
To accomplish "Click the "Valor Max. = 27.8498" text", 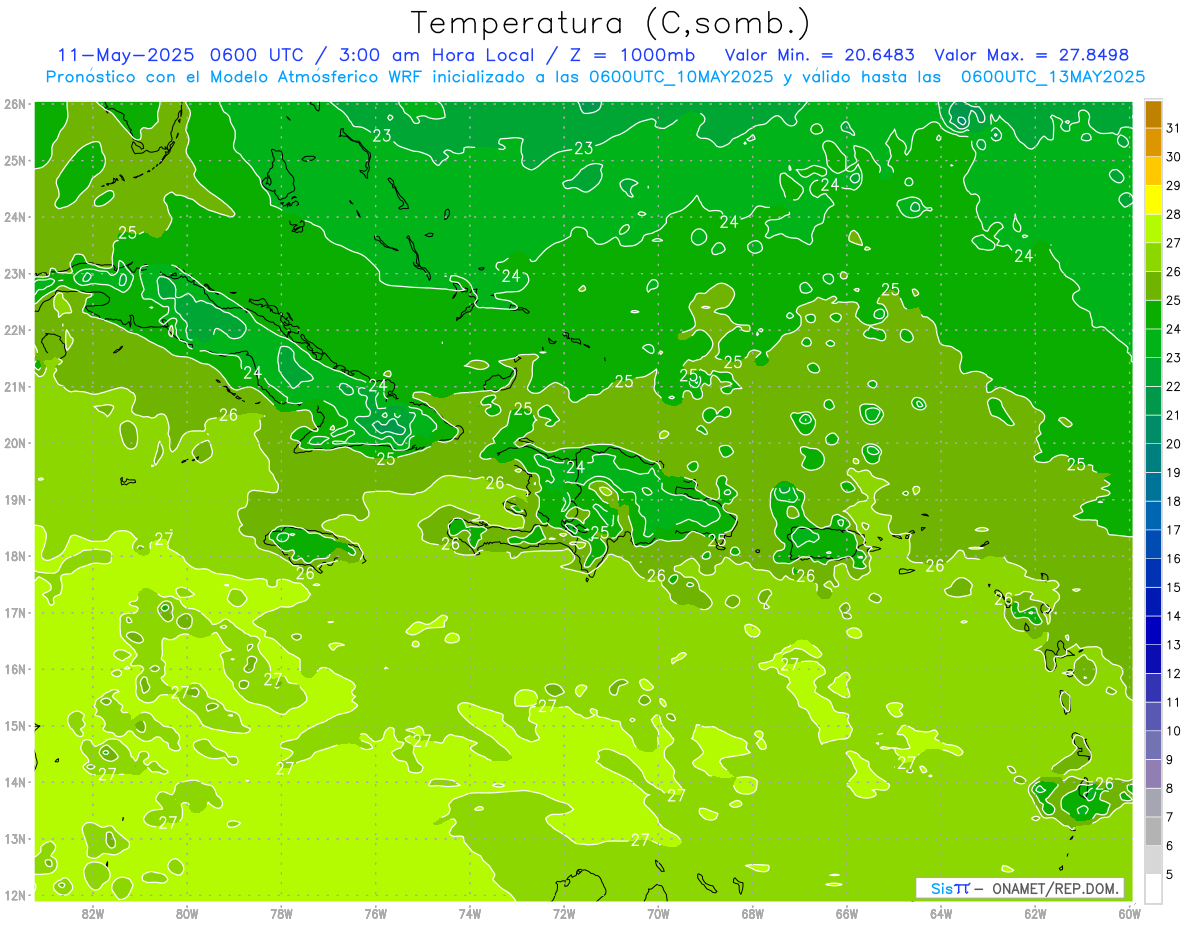I will tap(1031, 54).
